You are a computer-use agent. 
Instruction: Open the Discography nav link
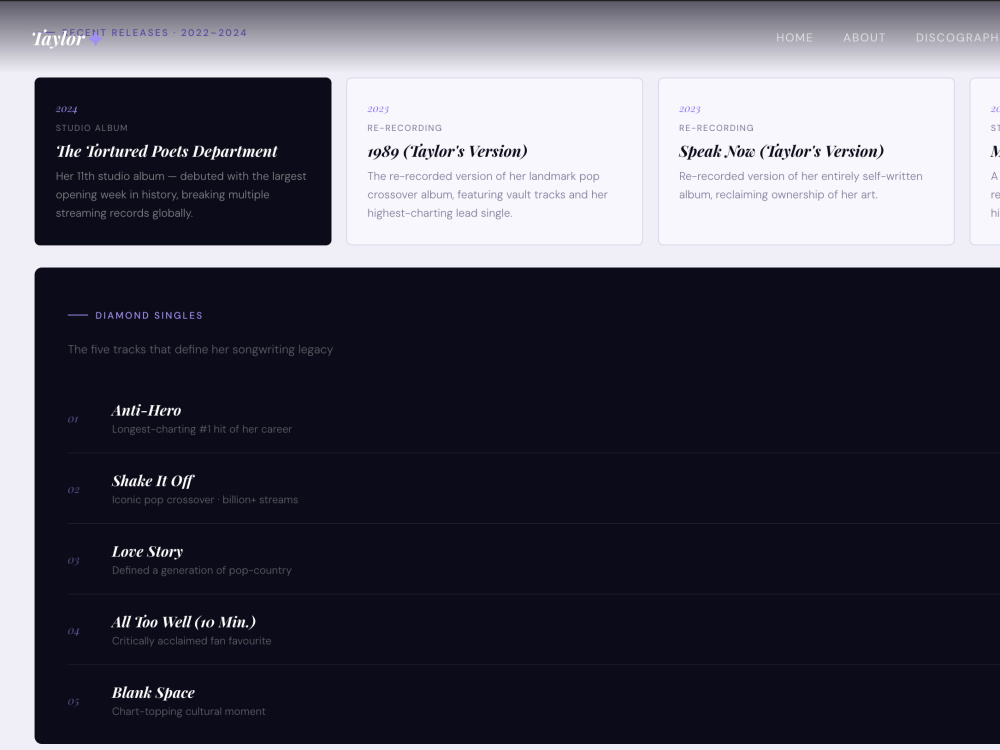coord(957,38)
